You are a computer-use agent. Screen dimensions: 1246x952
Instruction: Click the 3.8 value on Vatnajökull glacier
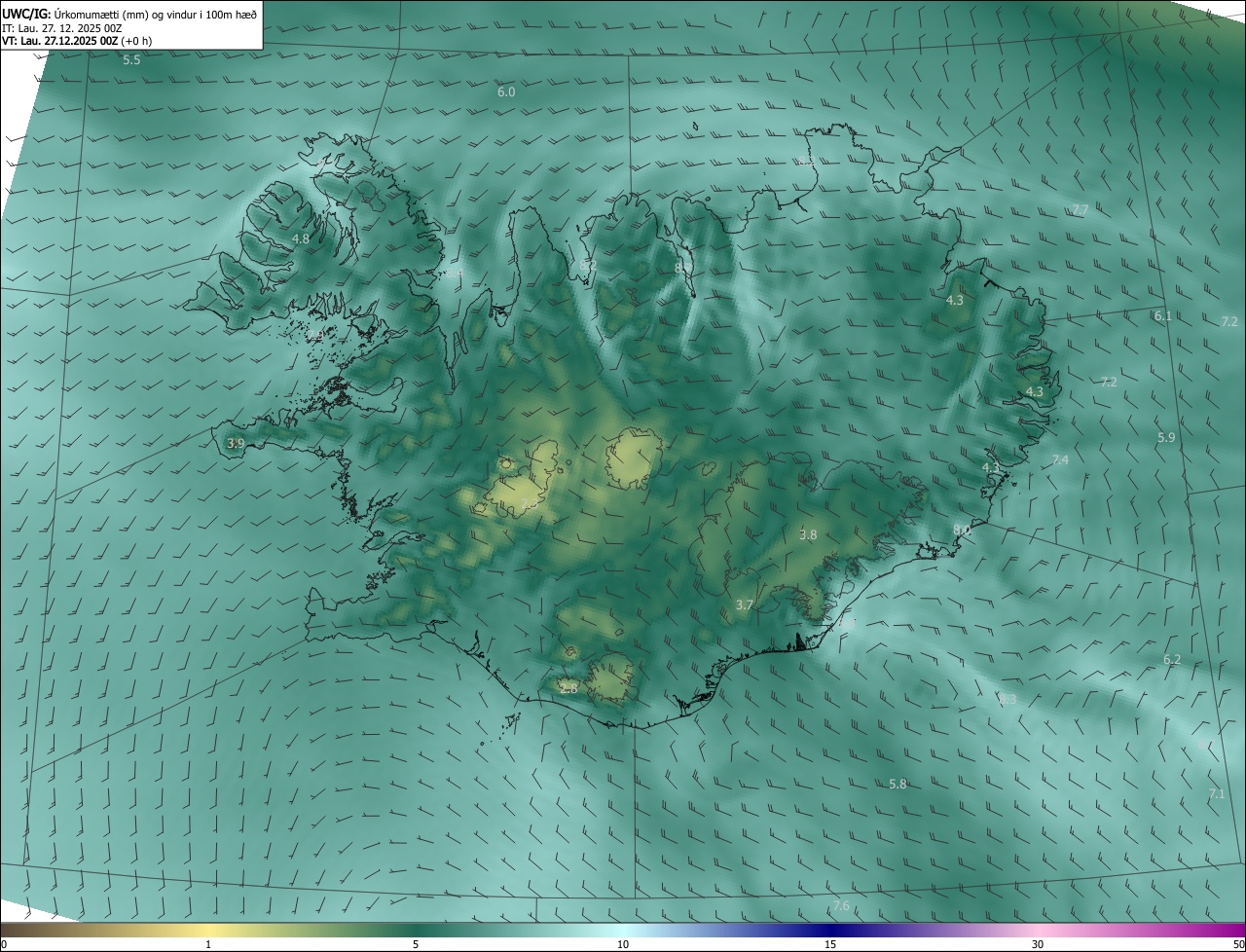click(x=808, y=535)
